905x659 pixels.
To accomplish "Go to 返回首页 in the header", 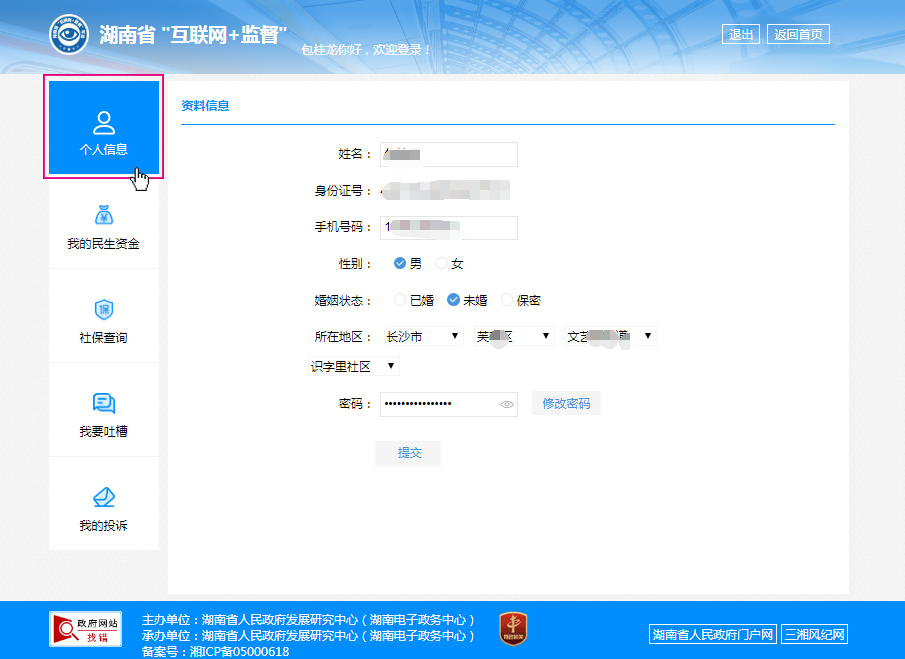I will pyautogui.click(x=799, y=35).
